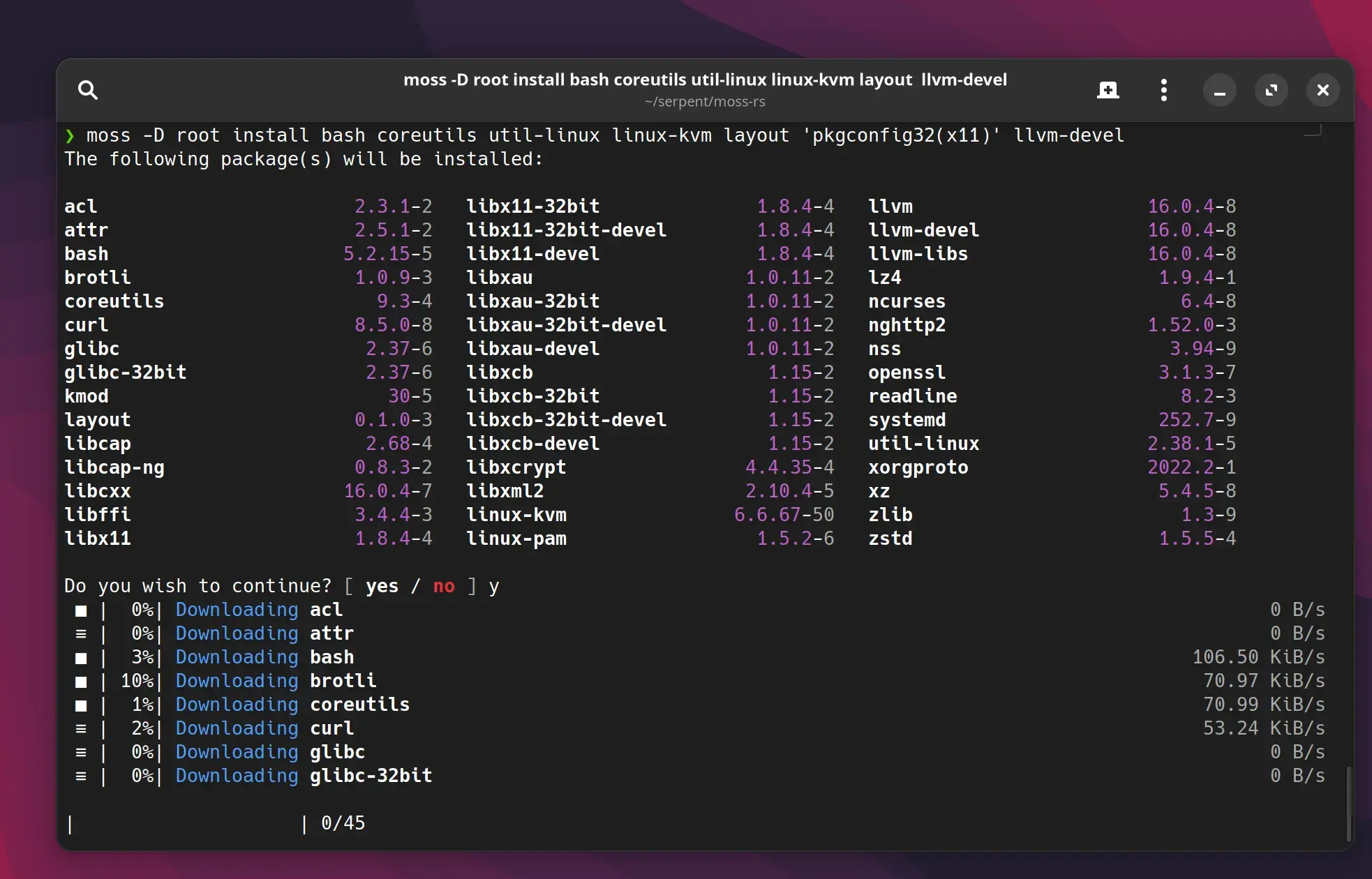The height and width of the screenshot is (879, 1372).
Task: Open the terminal search icon
Action: coord(87,90)
